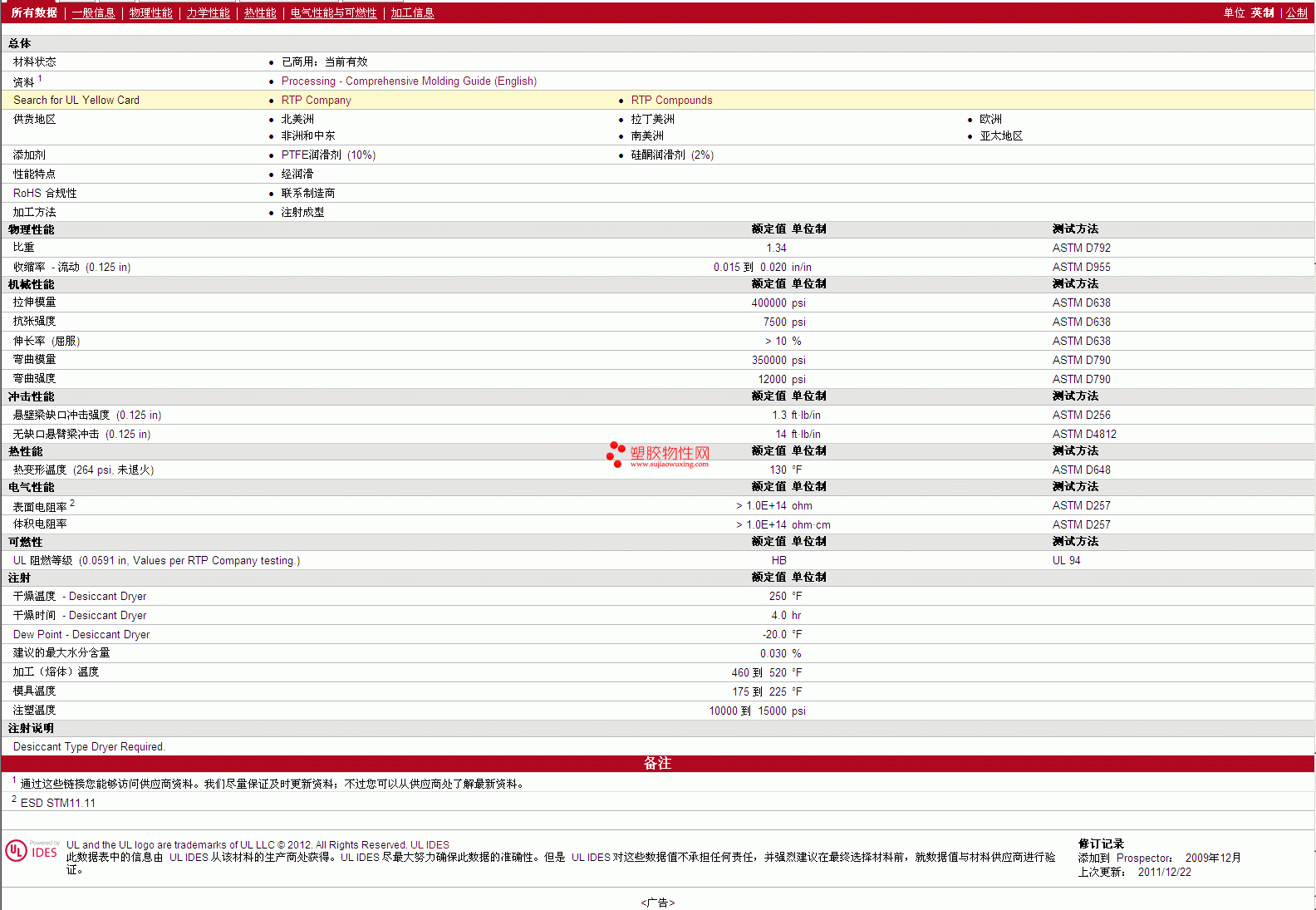The height and width of the screenshot is (910, 1316).
Task: Select the 热性能 tab
Action: (x=260, y=13)
